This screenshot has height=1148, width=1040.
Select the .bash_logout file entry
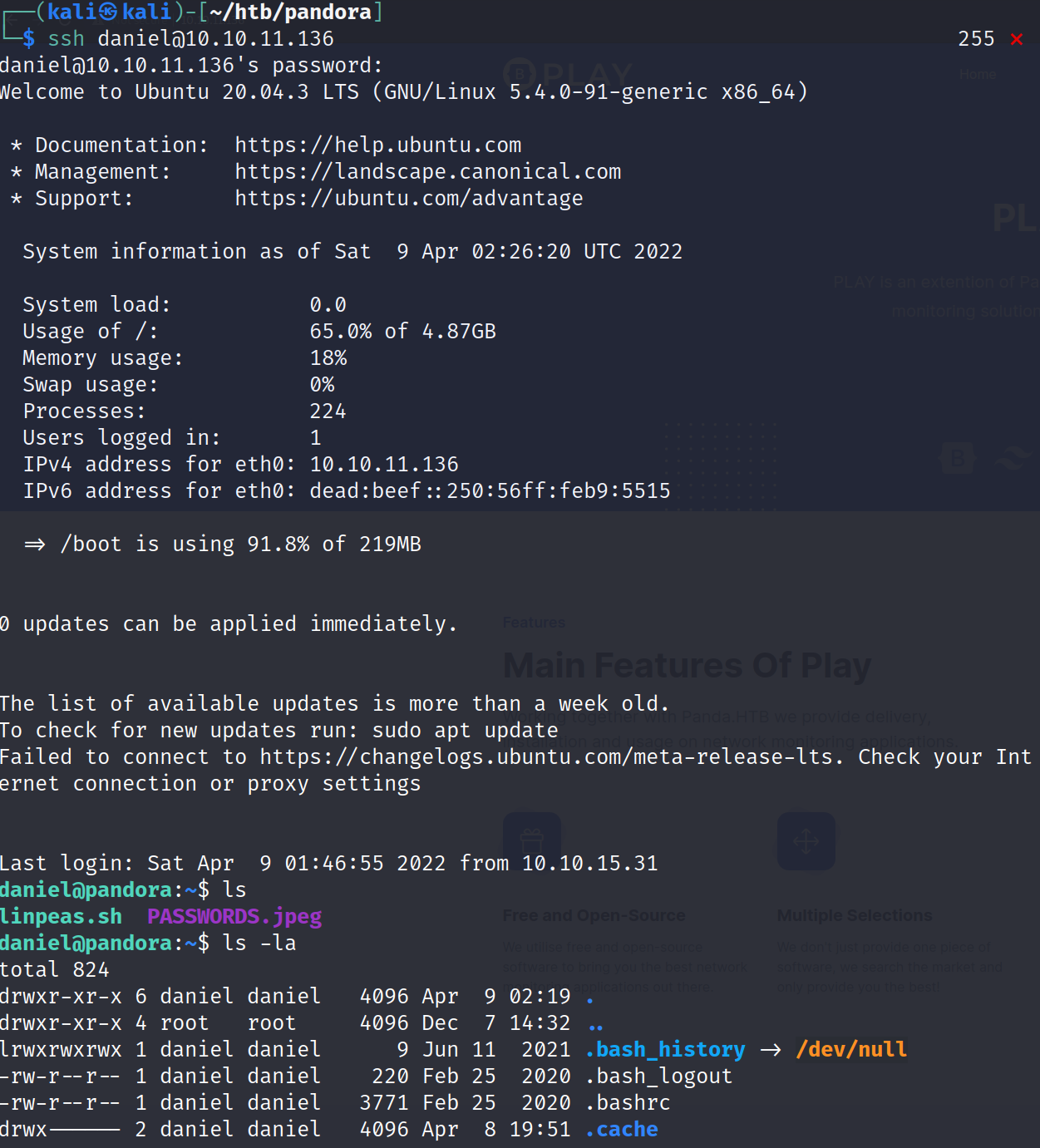(658, 1077)
